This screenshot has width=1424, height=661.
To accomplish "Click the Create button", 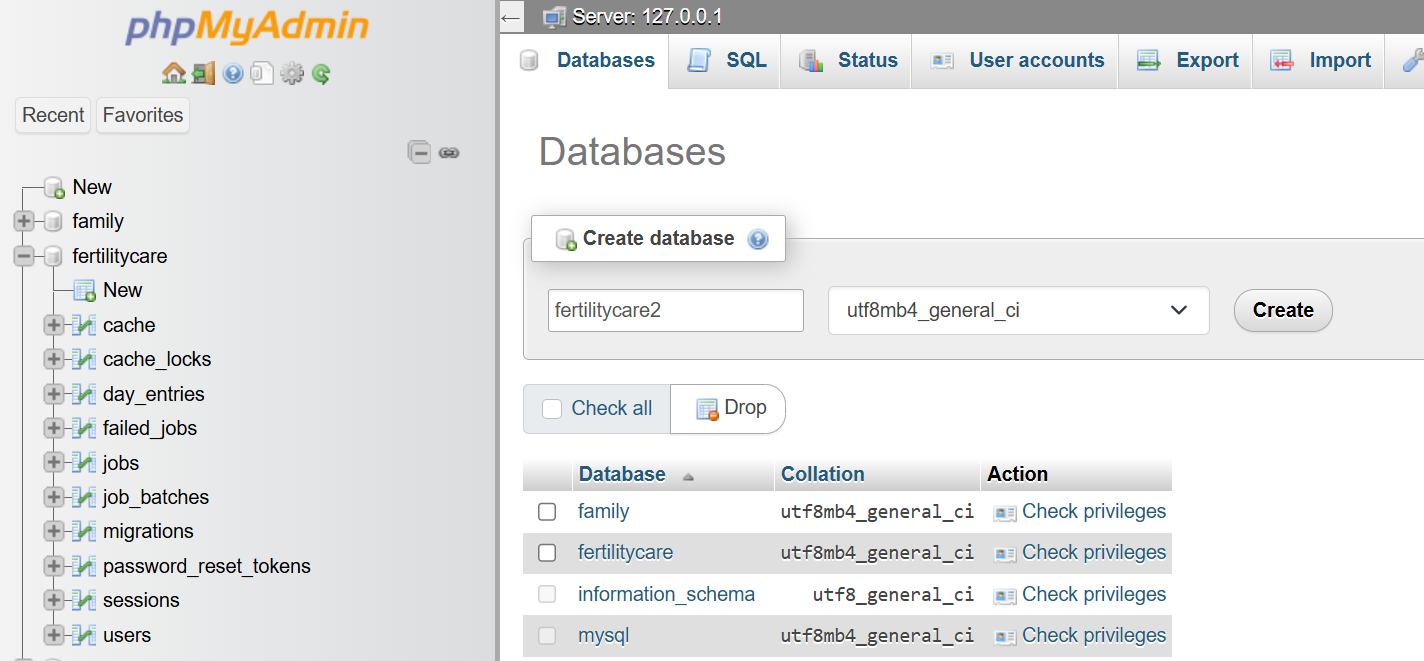I will pyautogui.click(x=1282, y=311).
